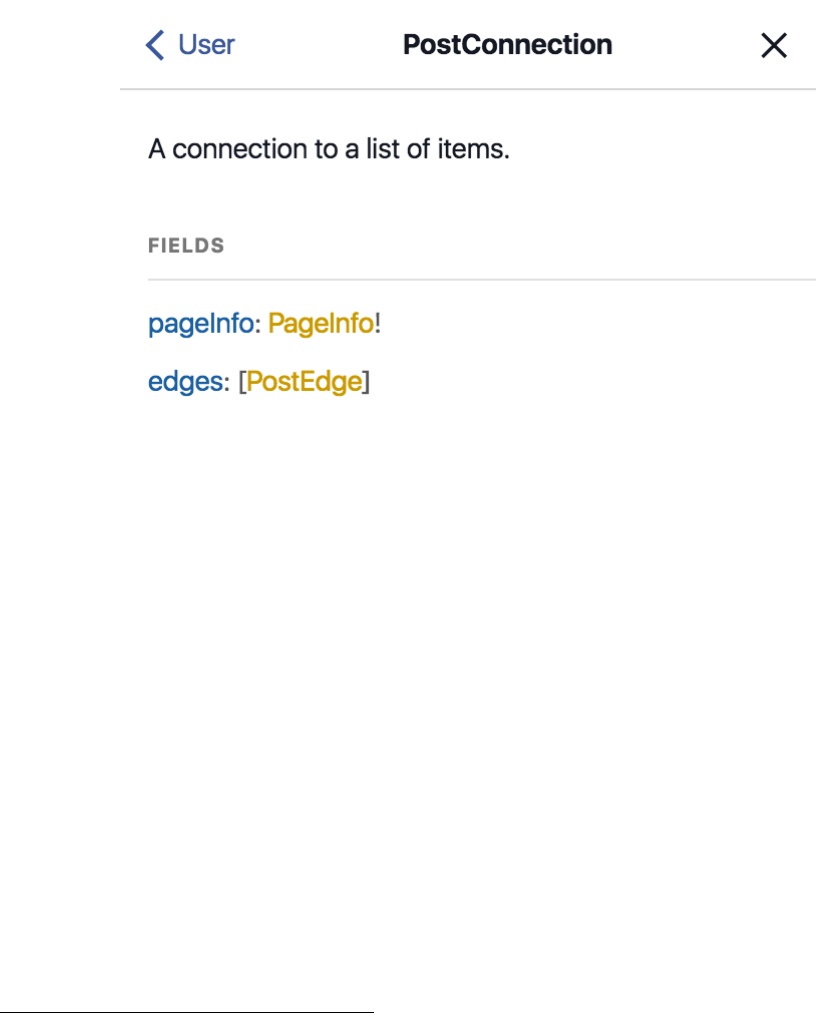The height and width of the screenshot is (1013, 816).
Task: Click the opening bracket before PostEdge
Action: point(242,382)
